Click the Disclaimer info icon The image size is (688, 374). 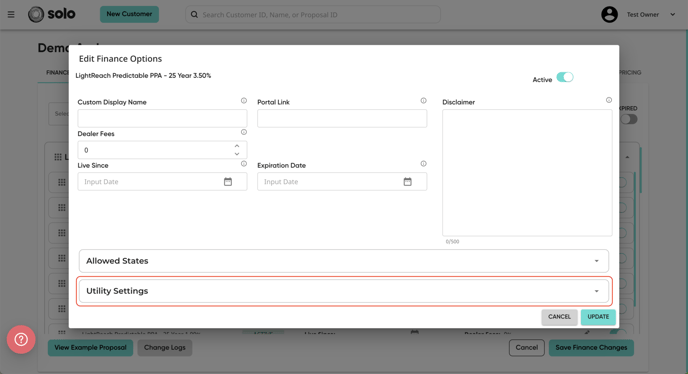tap(609, 100)
